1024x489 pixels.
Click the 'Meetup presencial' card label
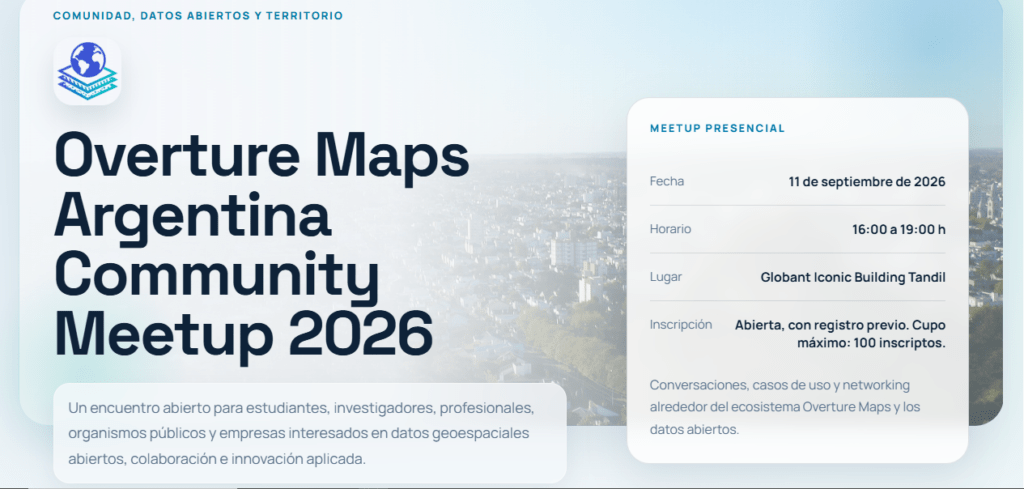point(717,129)
